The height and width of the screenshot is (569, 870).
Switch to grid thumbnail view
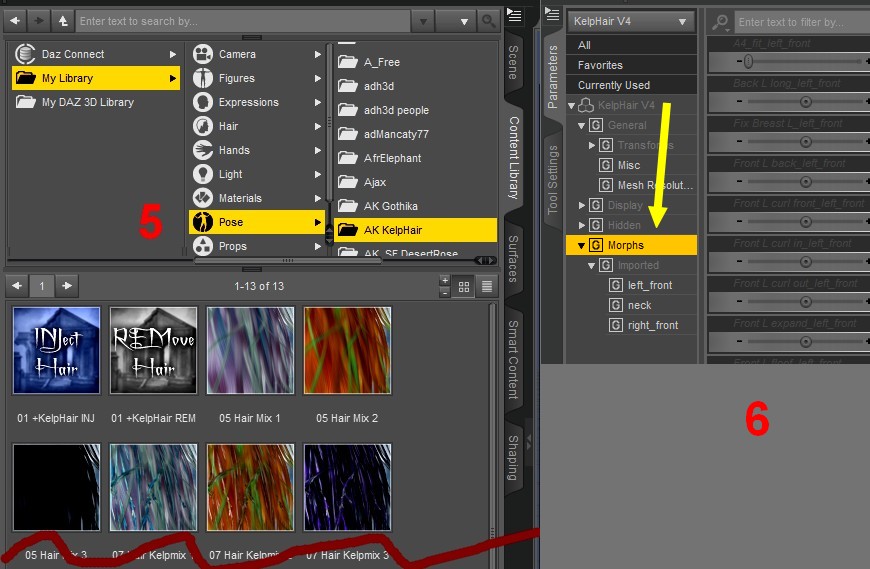click(464, 286)
